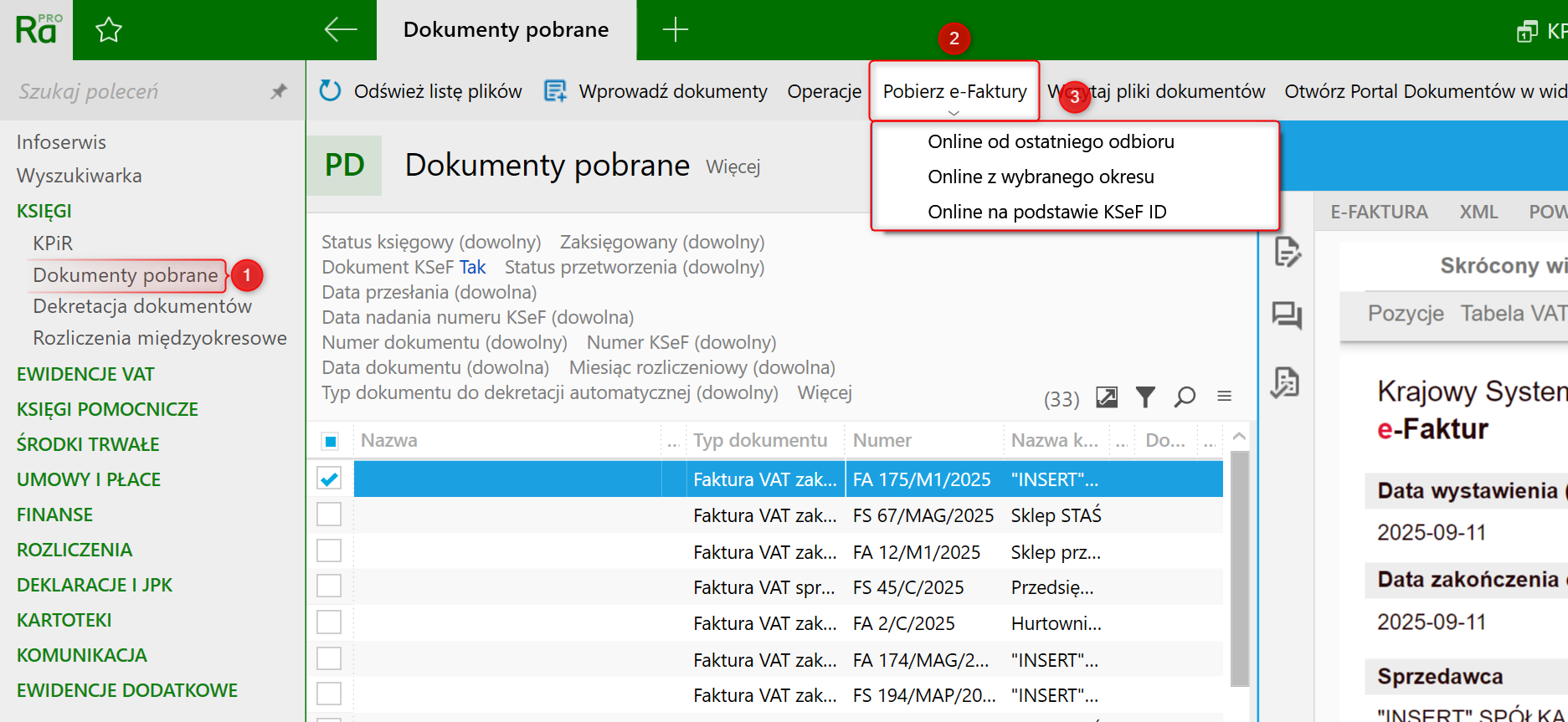1568x722 pixels.
Task: Click the document edit icon in side strip
Action: (1287, 251)
